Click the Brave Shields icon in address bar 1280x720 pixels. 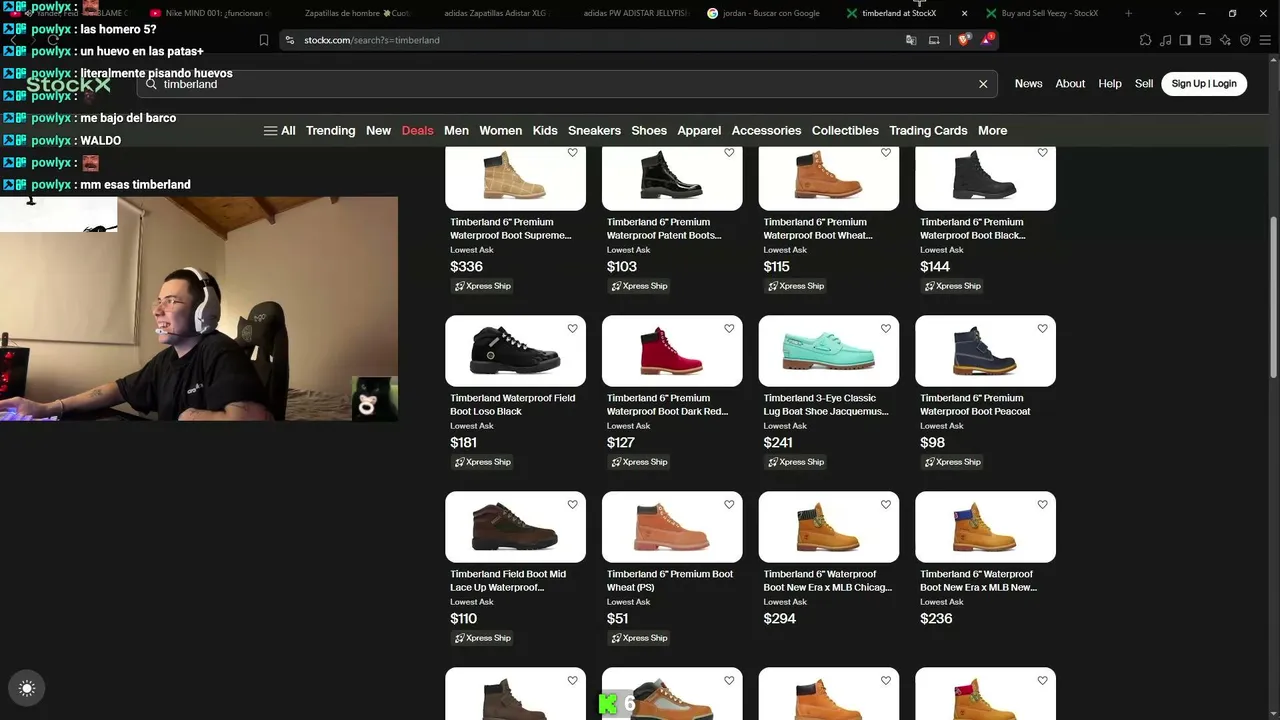964,40
